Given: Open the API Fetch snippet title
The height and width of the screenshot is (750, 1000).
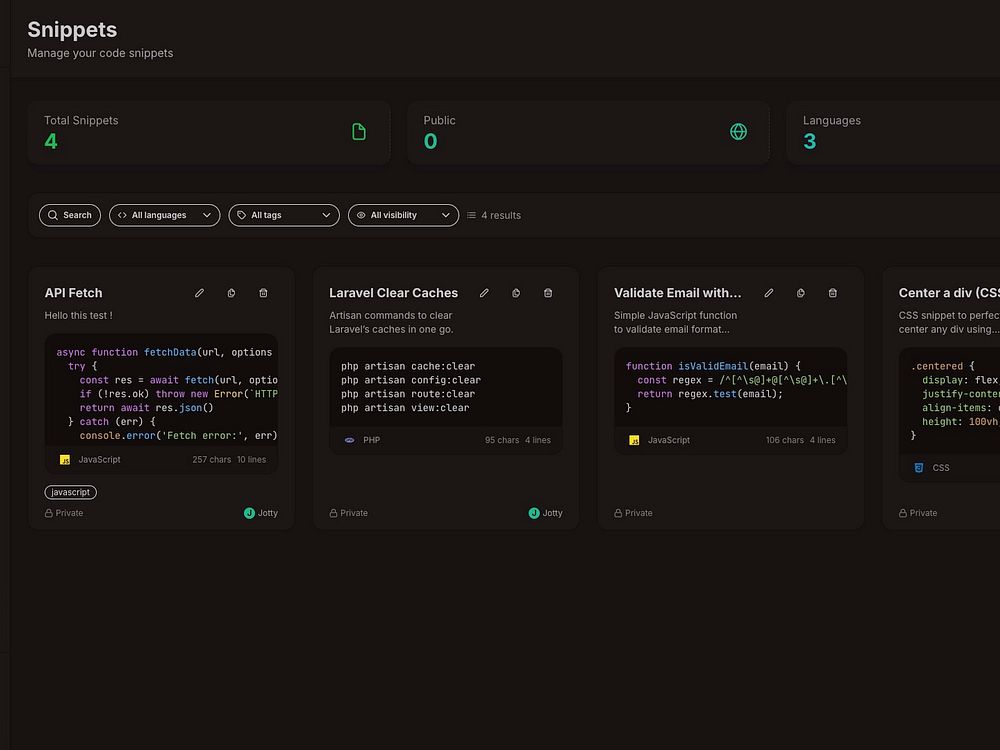Looking at the screenshot, I should pyautogui.click(x=73, y=293).
